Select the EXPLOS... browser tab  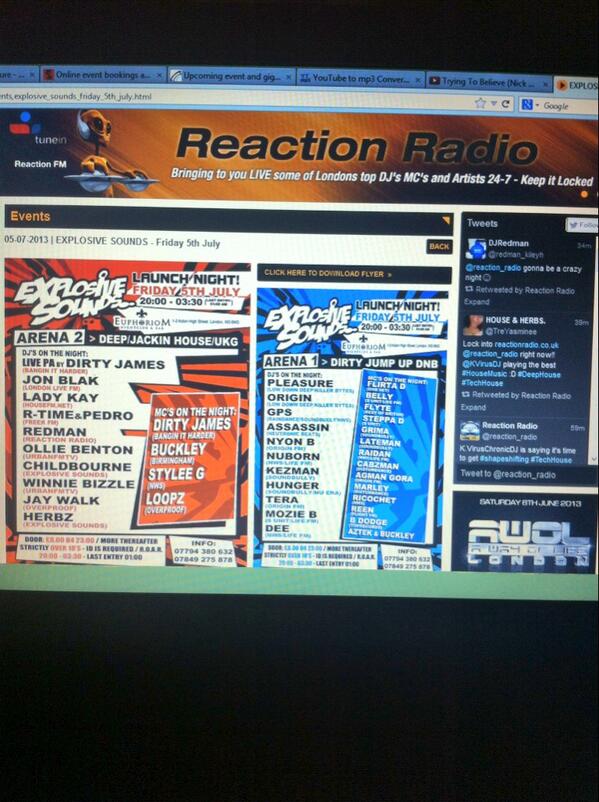pos(577,85)
